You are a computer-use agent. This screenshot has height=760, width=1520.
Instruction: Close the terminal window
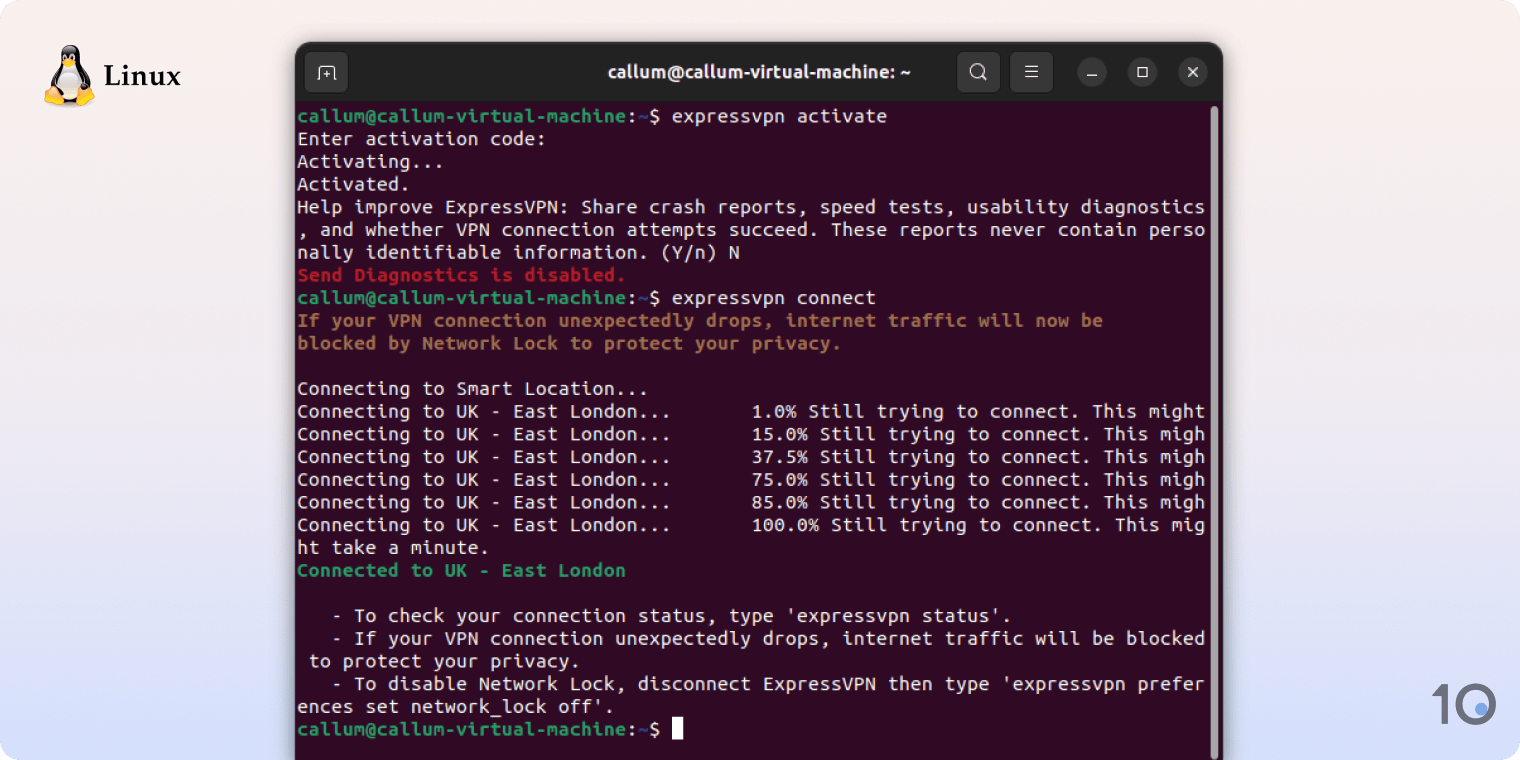pyautogui.click(x=1192, y=72)
